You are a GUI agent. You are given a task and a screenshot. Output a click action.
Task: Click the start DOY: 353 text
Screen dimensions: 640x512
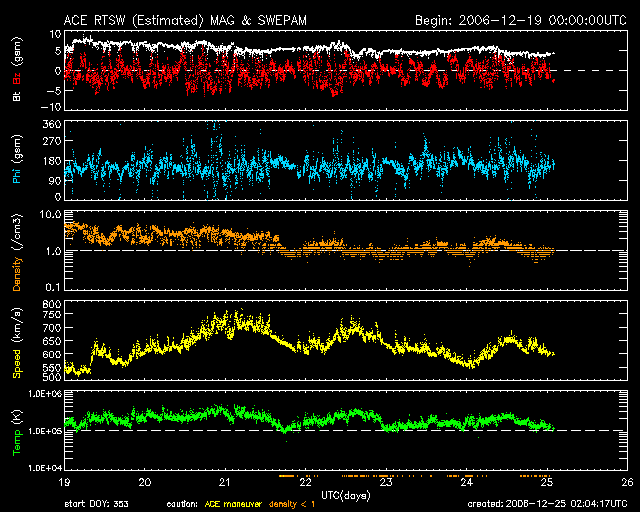click(99, 503)
